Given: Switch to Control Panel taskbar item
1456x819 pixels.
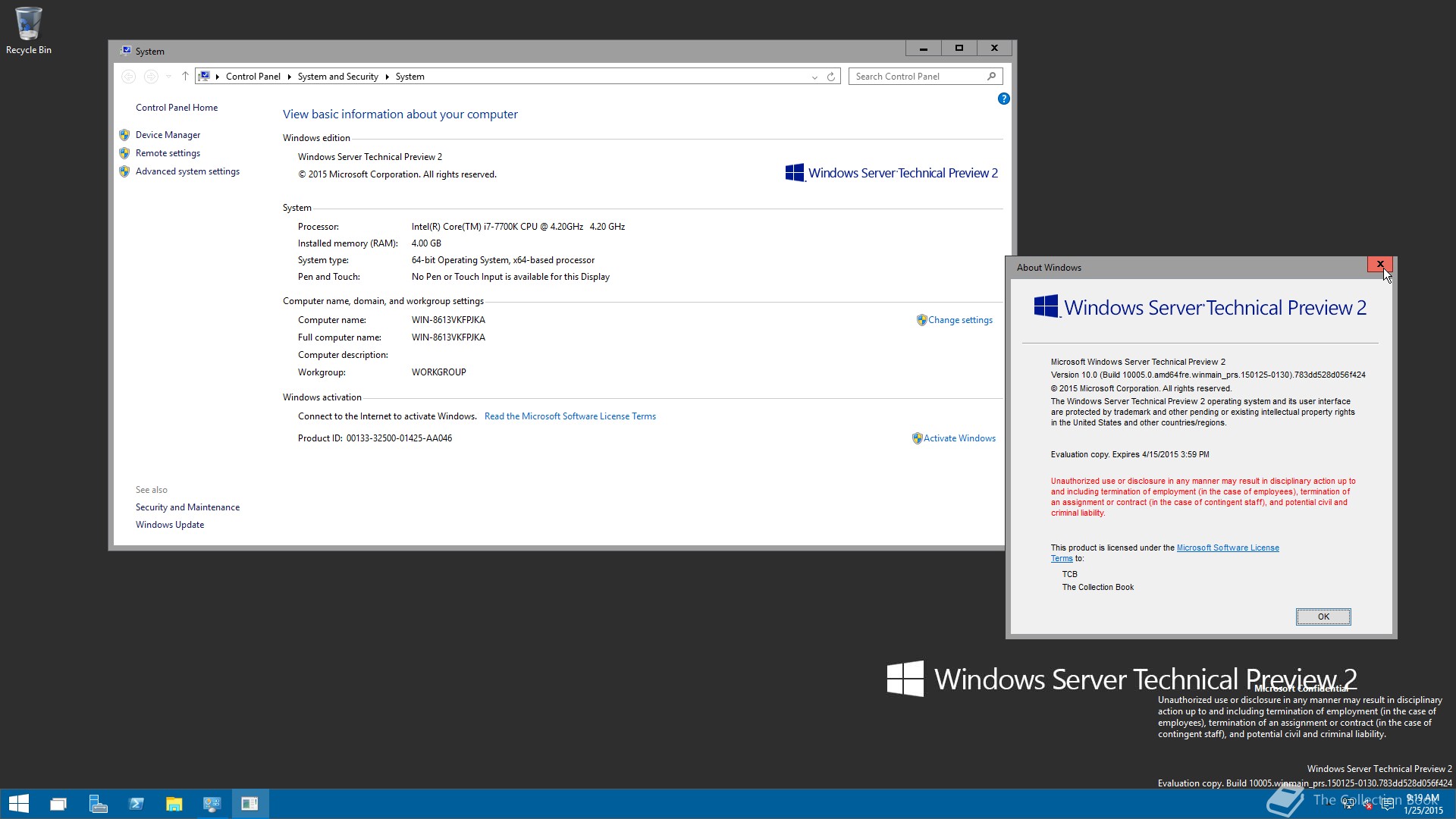Looking at the screenshot, I should coord(212,804).
